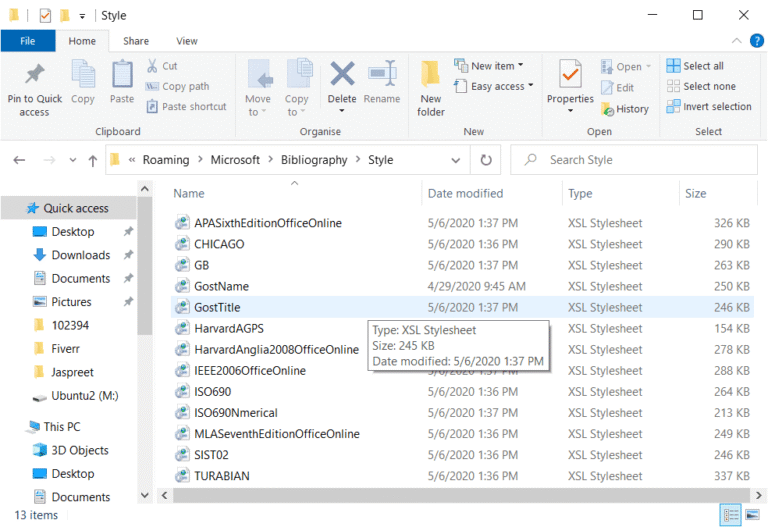
Task: Click Select all
Action: 695,66
